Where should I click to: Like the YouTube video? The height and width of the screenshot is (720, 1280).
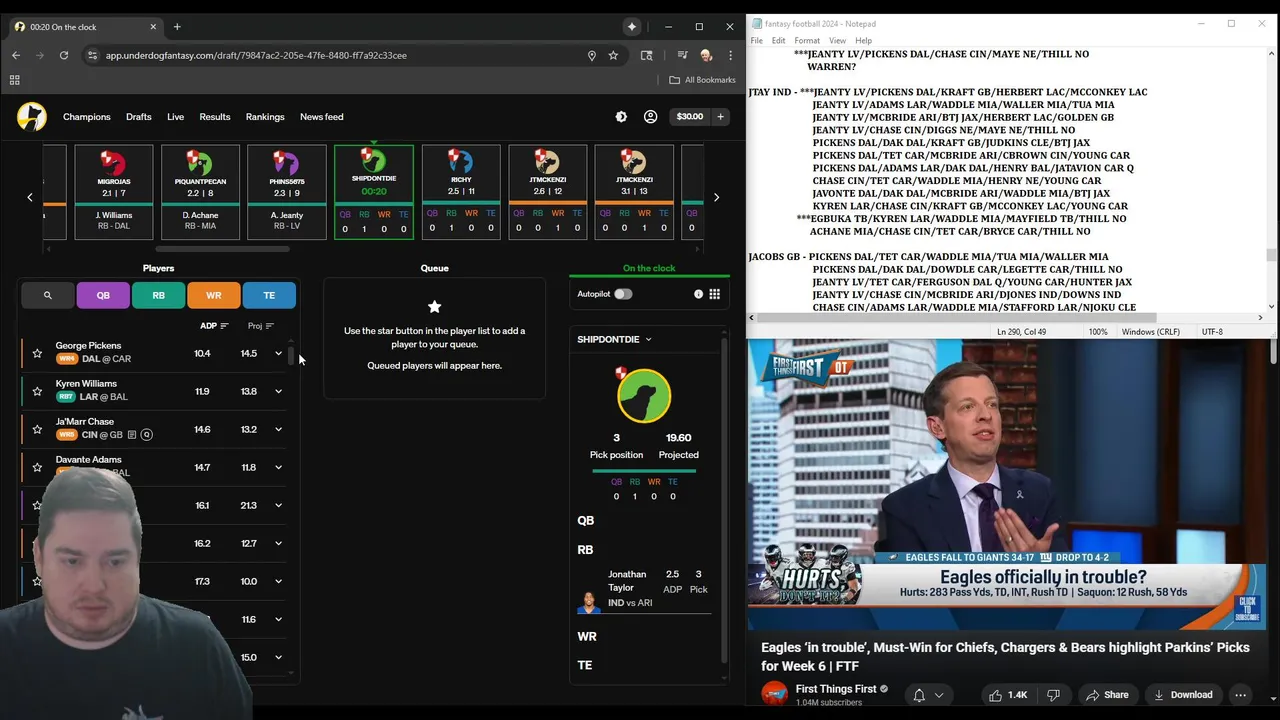tap(1008, 695)
